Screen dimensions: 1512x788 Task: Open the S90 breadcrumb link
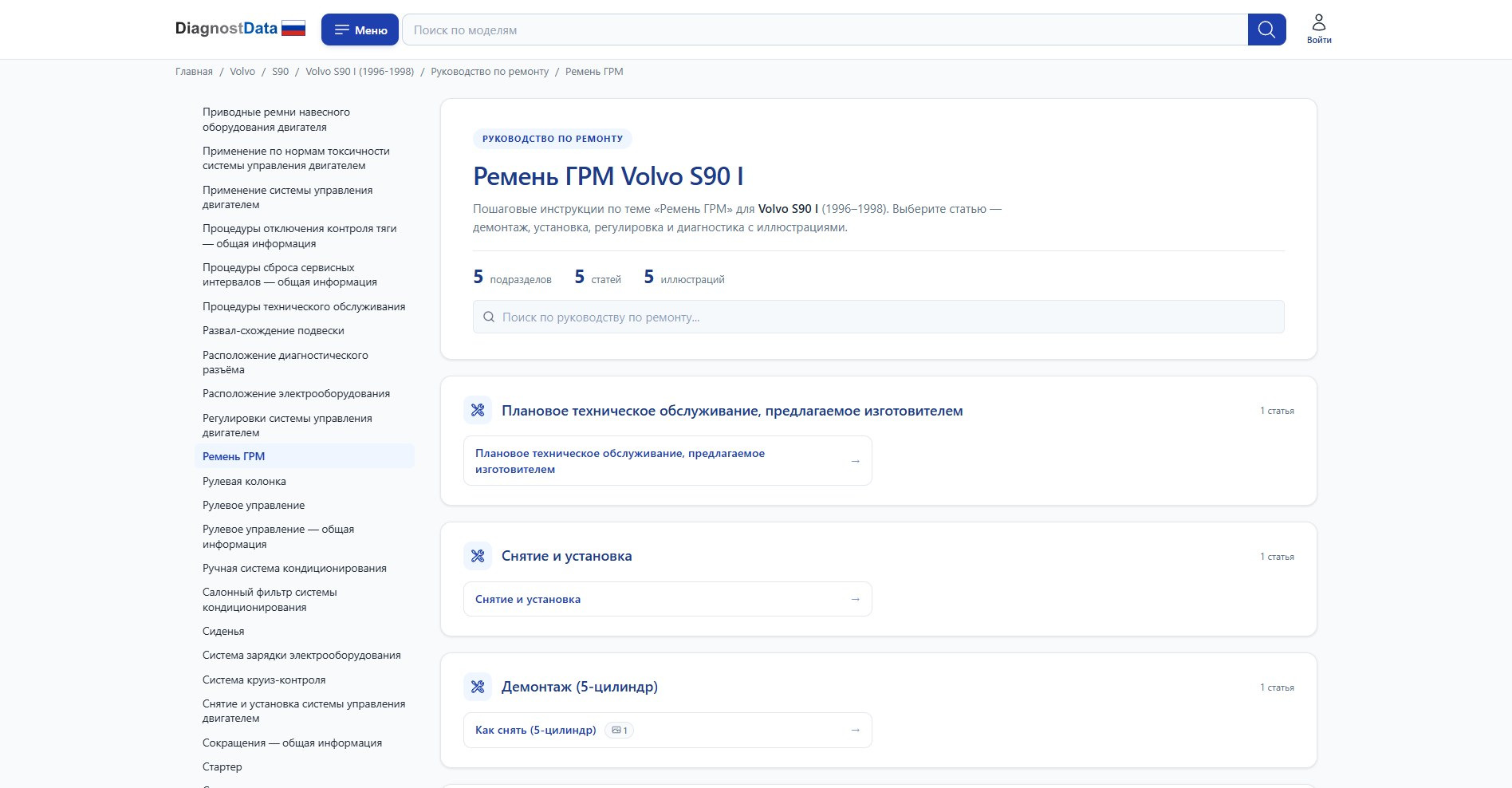point(280,72)
